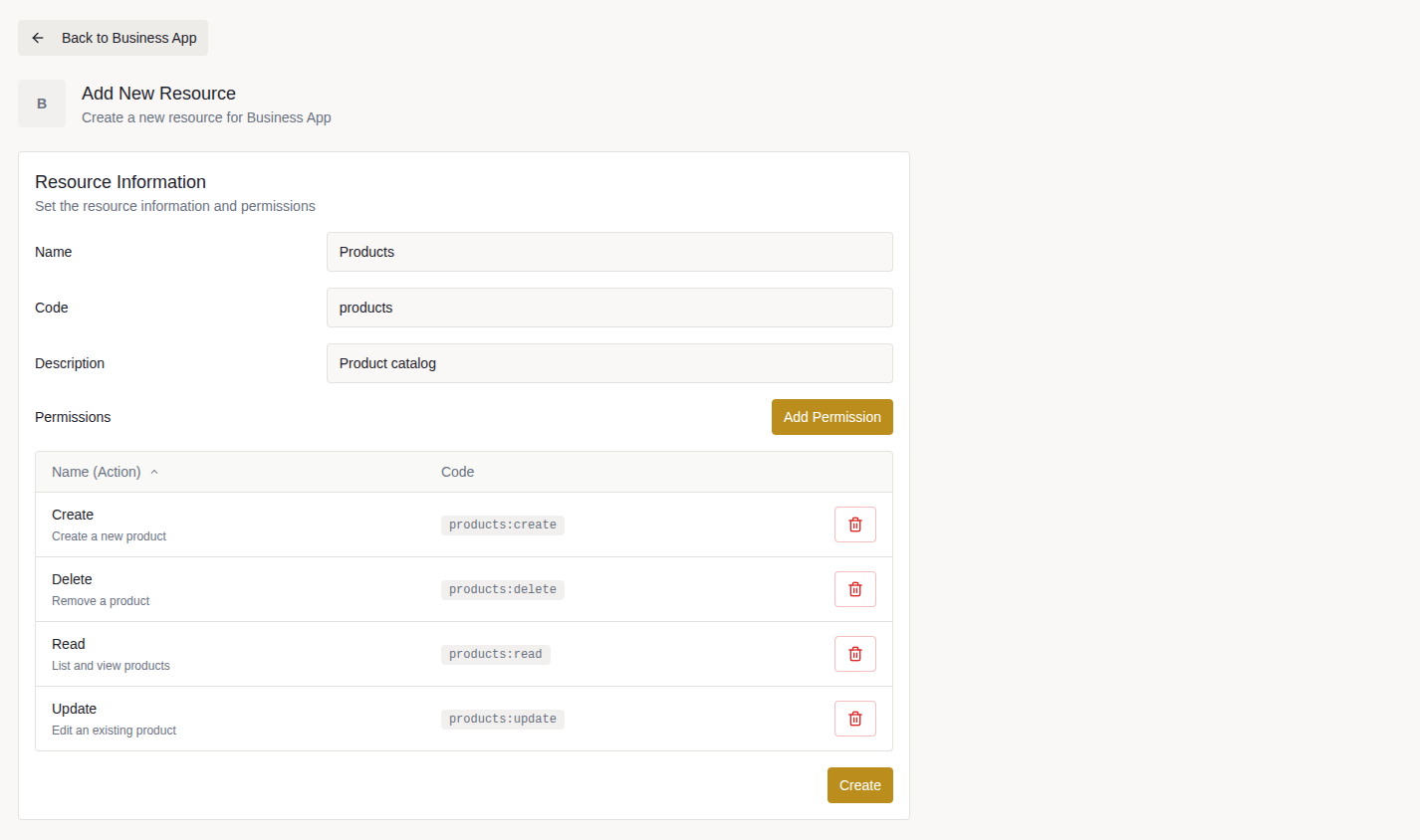Click the B app avatar
This screenshot has width=1420, height=840.
[x=42, y=104]
